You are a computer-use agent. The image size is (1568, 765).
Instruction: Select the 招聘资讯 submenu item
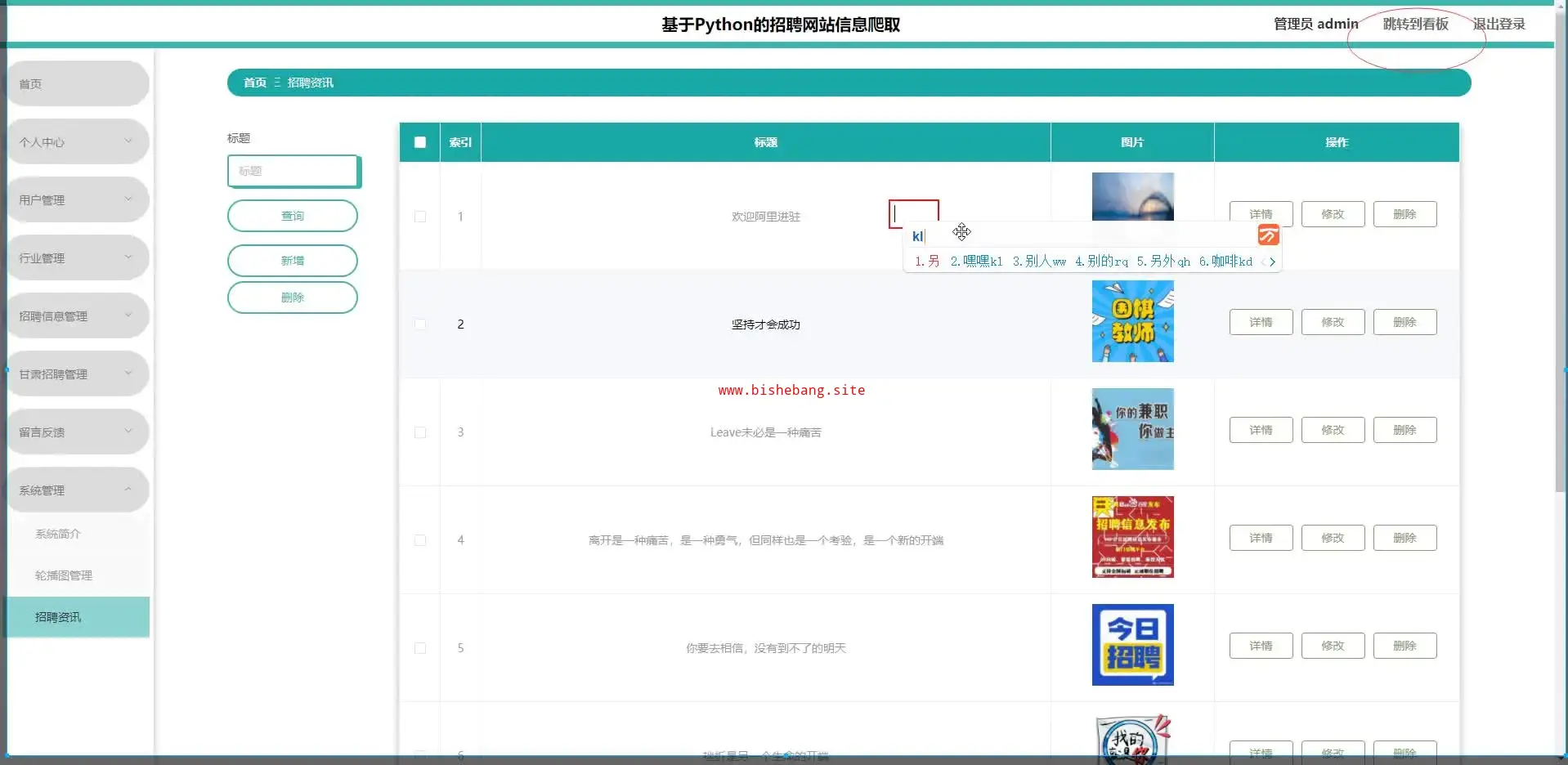[x=78, y=617]
